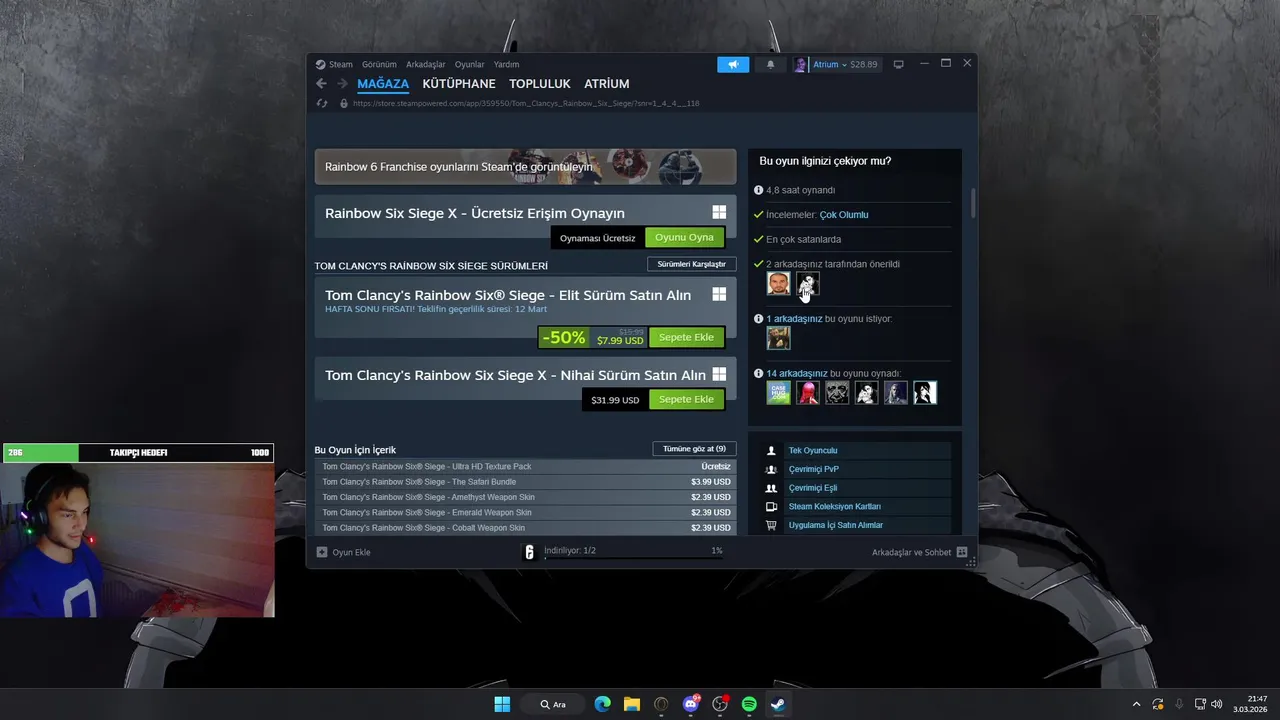
Task: Click the store page vertical scrollbar
Action: click(x=972, y=203)
